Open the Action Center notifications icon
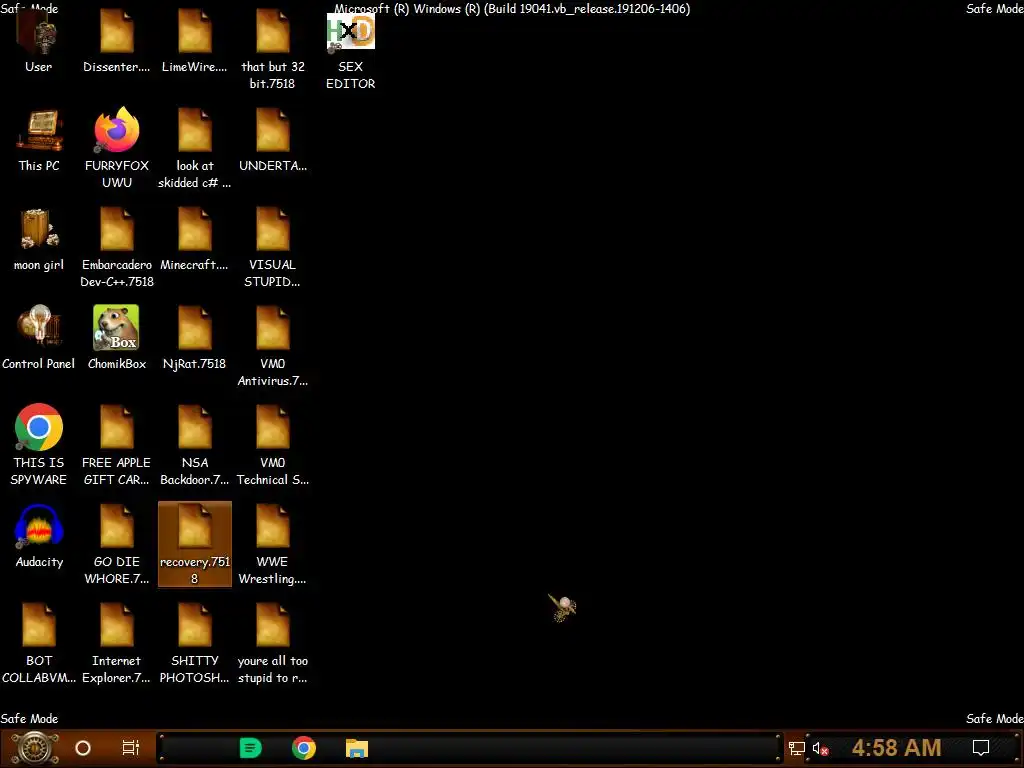 click(x=981, y=748)
